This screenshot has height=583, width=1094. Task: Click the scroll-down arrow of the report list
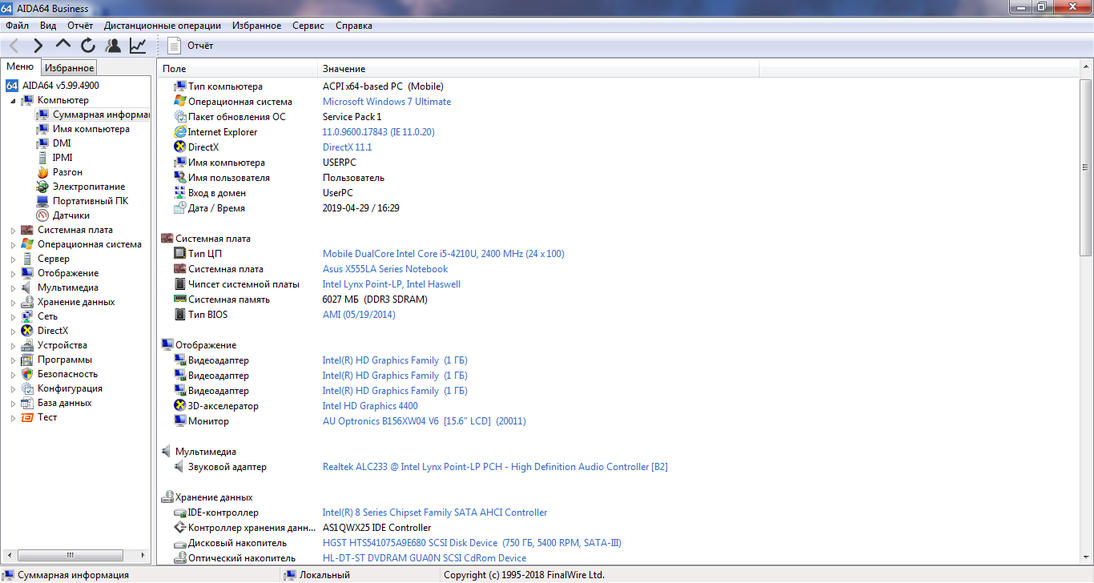(x=1086, y=558)
